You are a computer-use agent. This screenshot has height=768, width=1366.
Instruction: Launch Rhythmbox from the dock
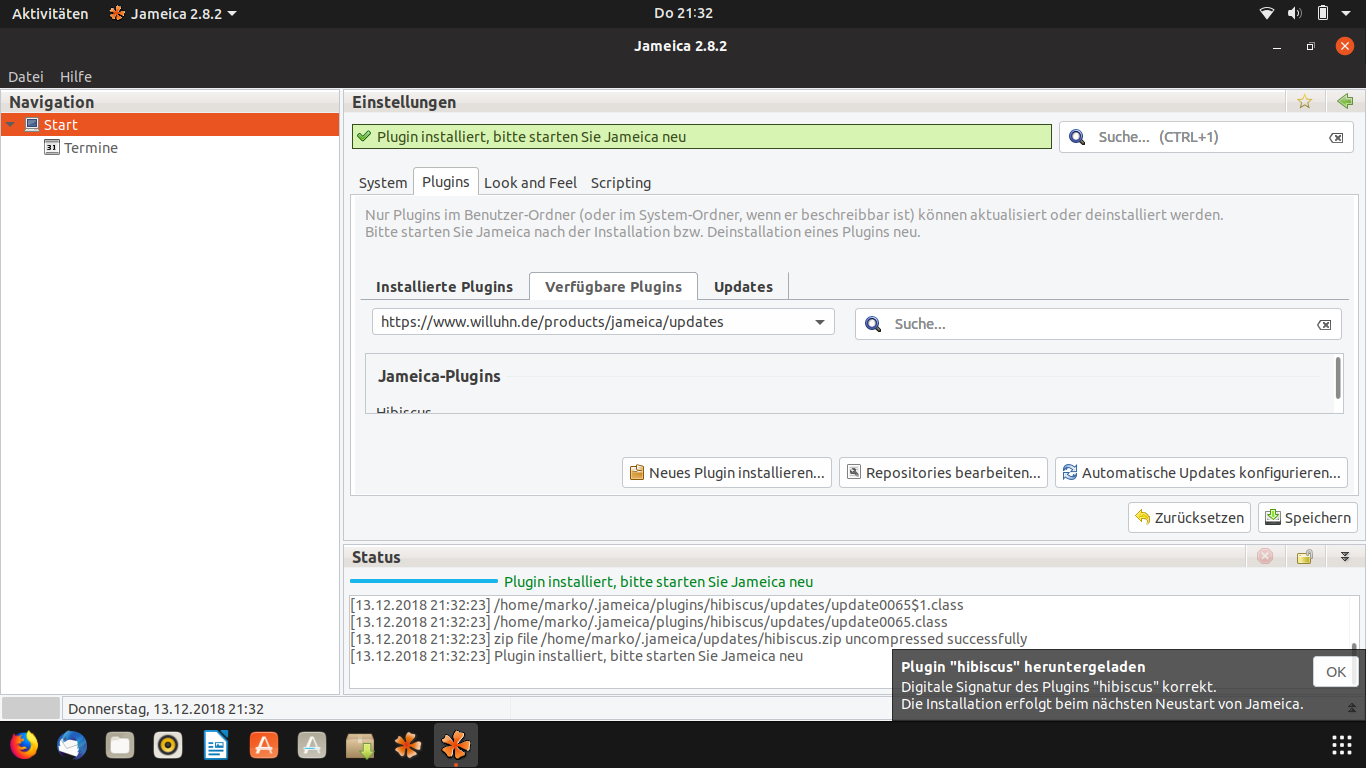click(168, 745)
